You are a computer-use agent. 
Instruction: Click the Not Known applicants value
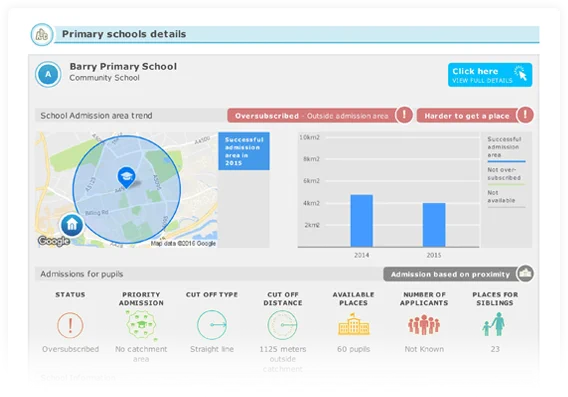click(424, 349)
